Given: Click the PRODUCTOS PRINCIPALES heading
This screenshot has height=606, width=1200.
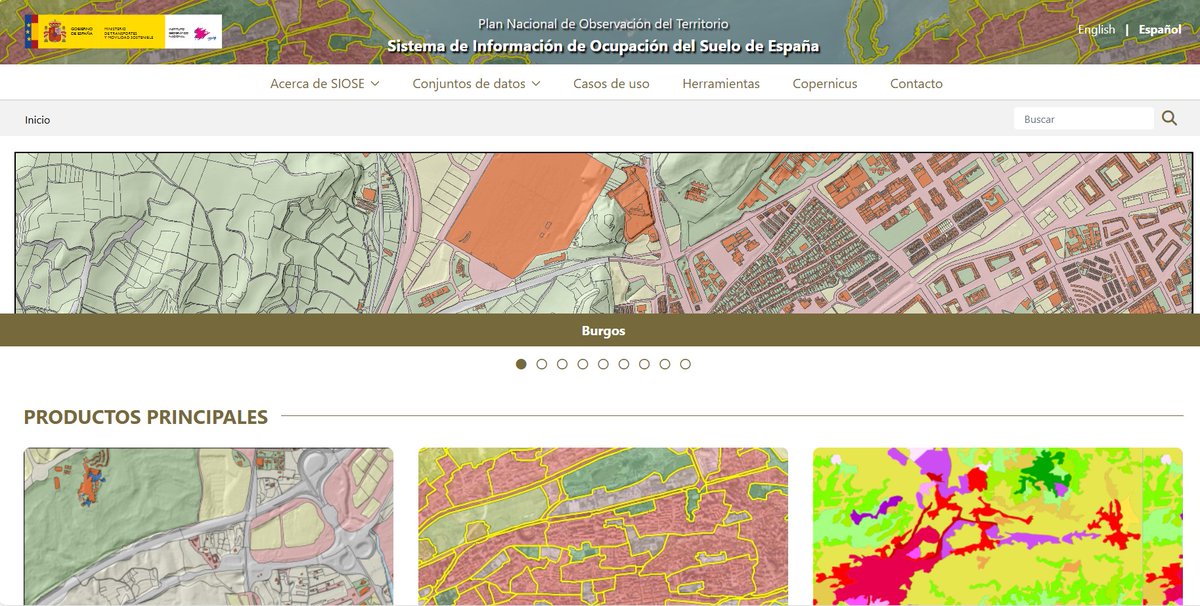Looking at the screenshot, I should (x=146, y=417).
